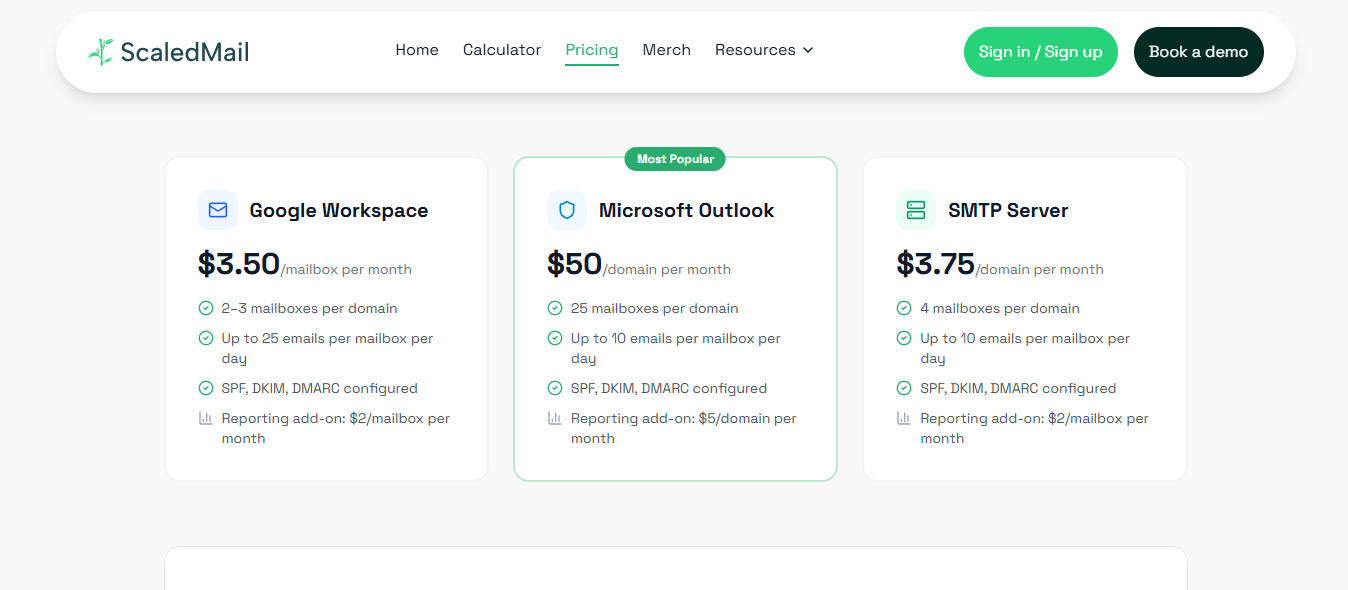Click Microsoft Outlook 'Up to 10 emails' text

pos(676,348)
